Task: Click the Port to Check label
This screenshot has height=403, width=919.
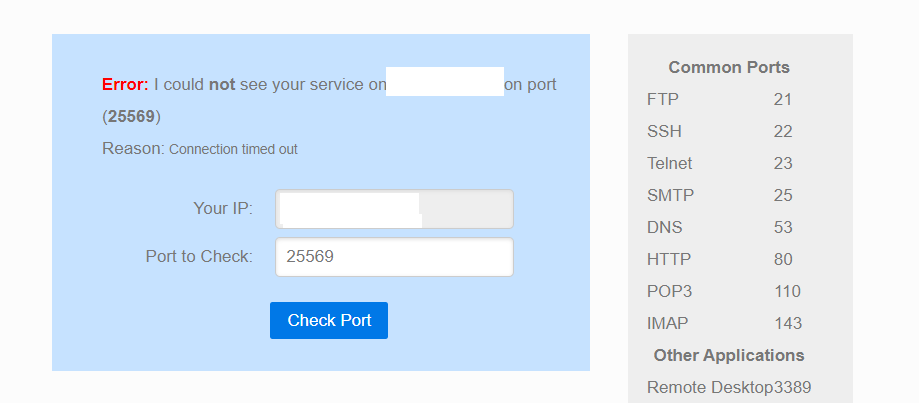Action: pyautogui.click(x=199, y=256)
